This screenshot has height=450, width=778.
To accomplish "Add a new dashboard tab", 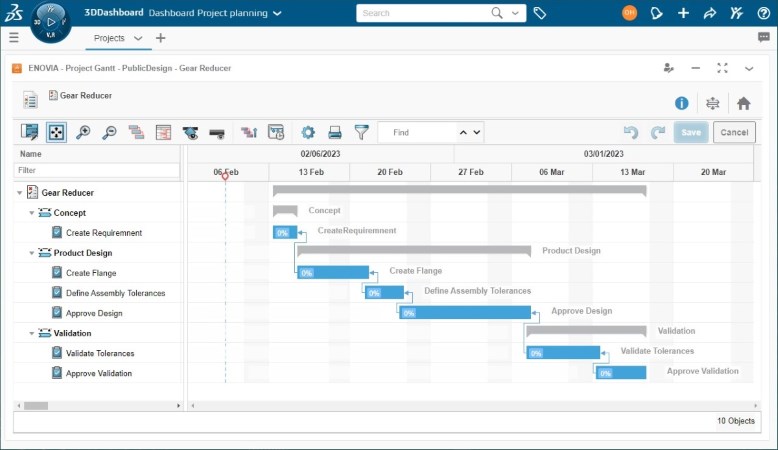I will coord(160,38).
